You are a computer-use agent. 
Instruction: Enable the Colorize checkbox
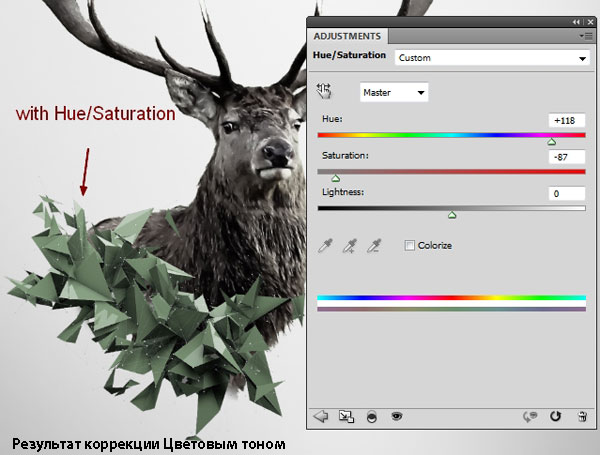coord(409,245)
